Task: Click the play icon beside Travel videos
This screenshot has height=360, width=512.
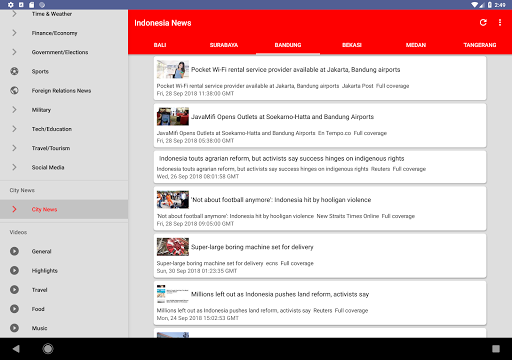Action: pos(14,290)
